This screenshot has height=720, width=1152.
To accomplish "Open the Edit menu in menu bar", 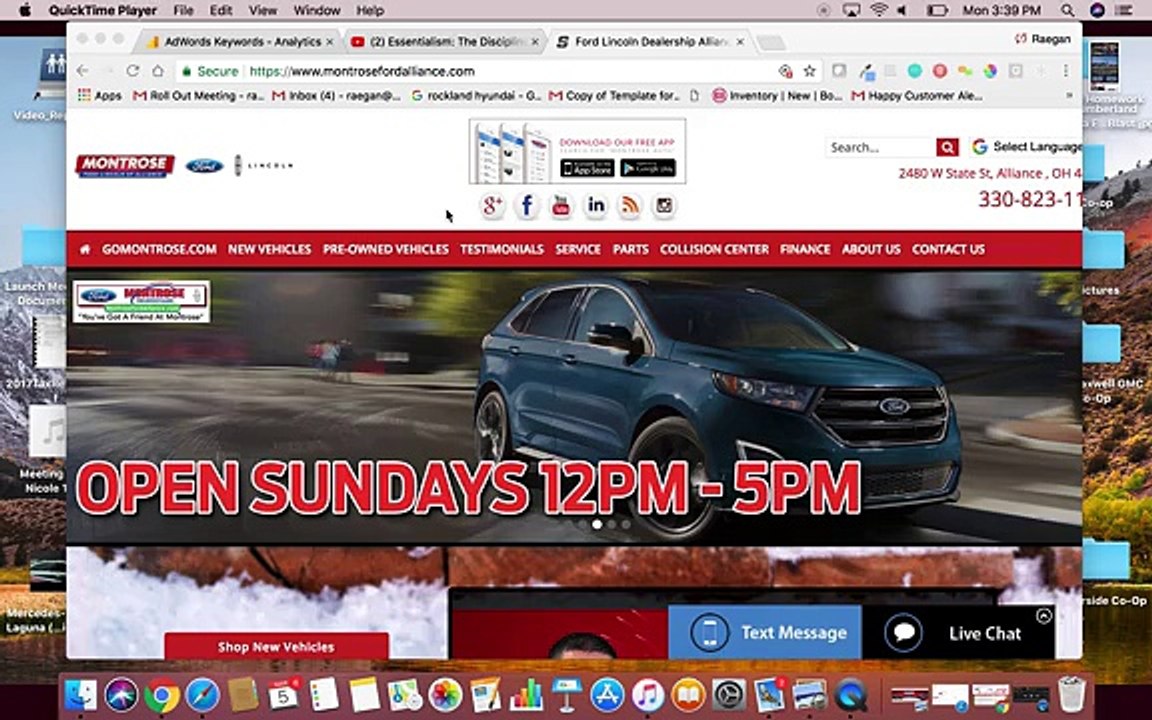I will [x=220, y=10].
